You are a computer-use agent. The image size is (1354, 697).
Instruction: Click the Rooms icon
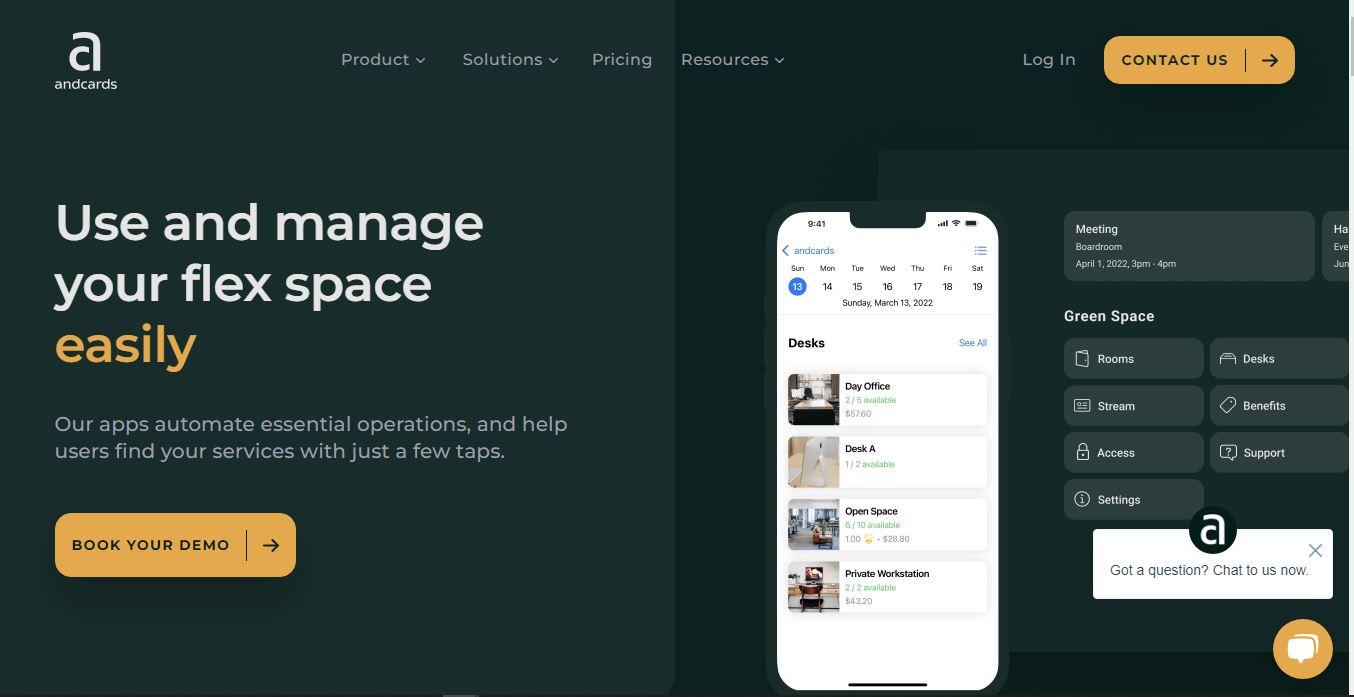(1082, 359)
